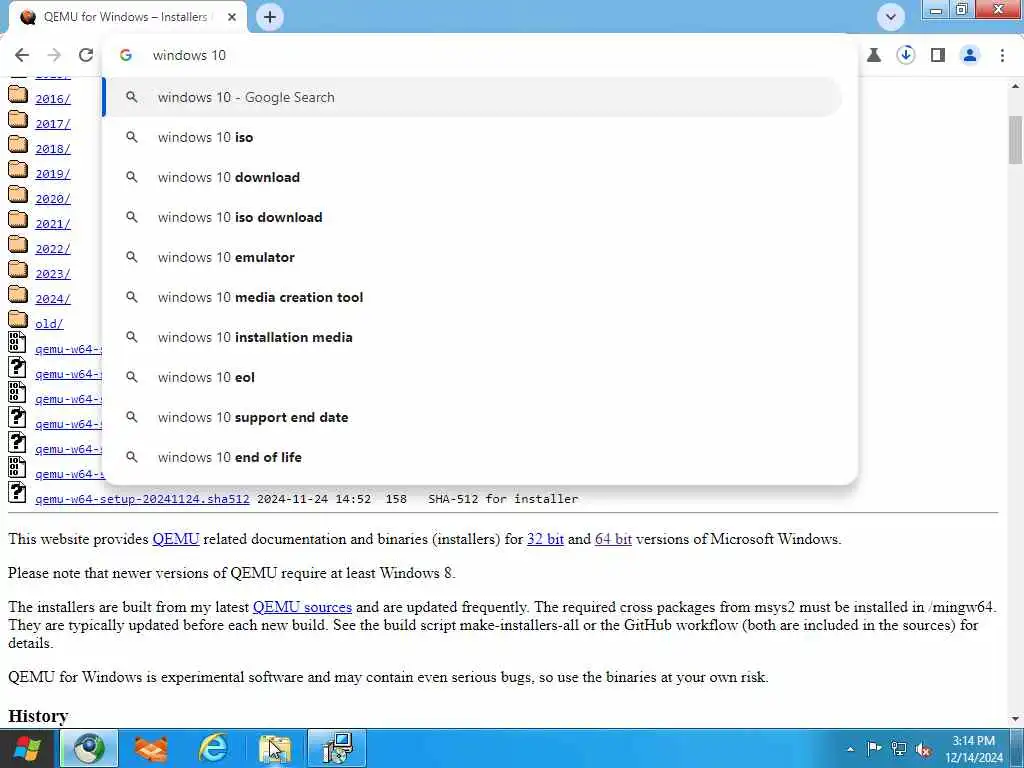Select 'windows 10 media creation tool' suggestion

[472, 297]
